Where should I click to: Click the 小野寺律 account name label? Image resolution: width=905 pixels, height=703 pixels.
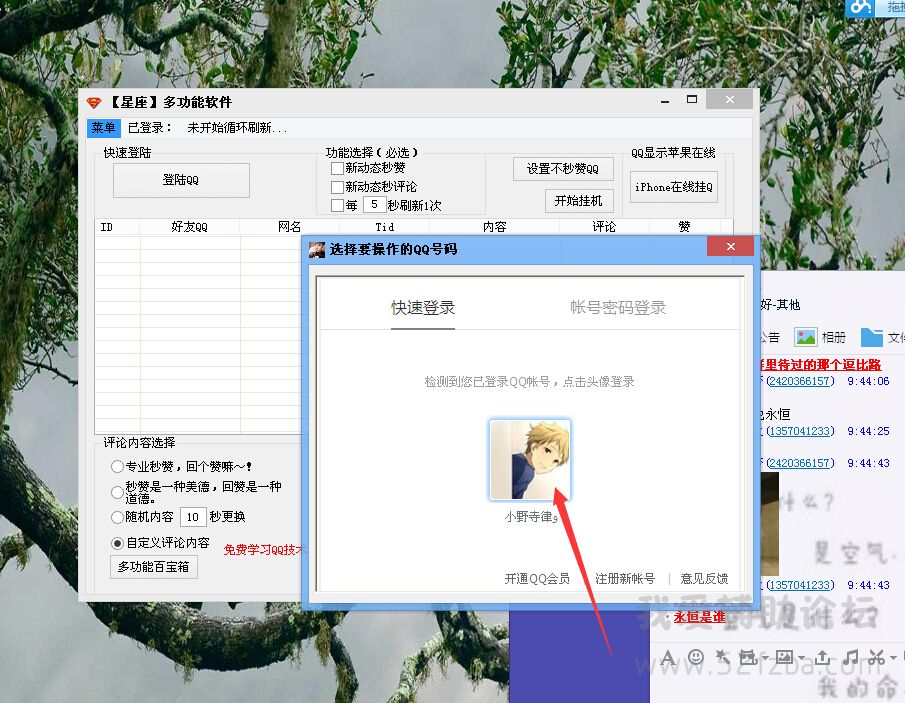point(531,517)
